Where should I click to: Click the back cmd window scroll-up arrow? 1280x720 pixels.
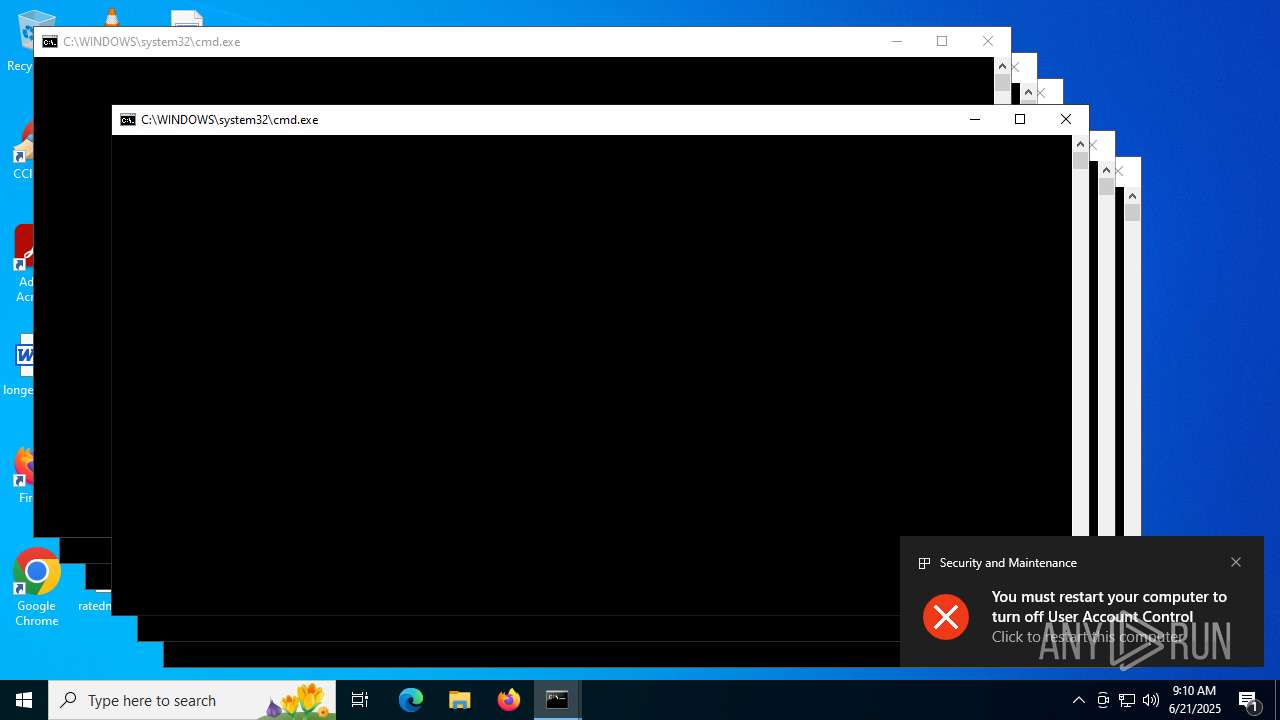[1002, 66]
